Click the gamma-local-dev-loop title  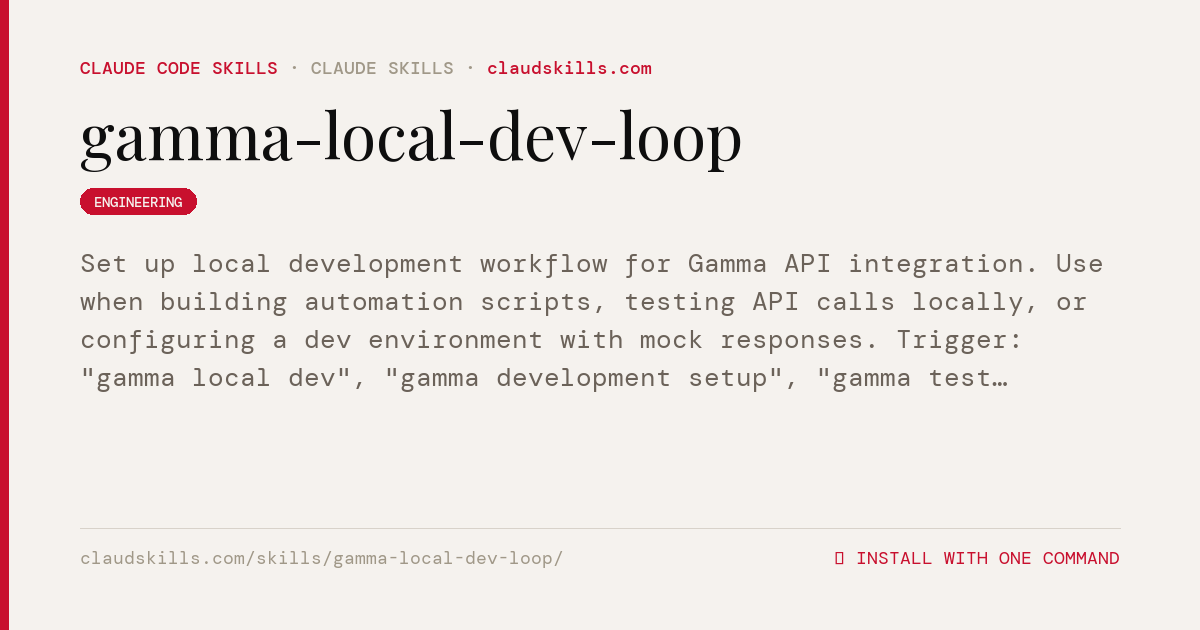point(411,136)
